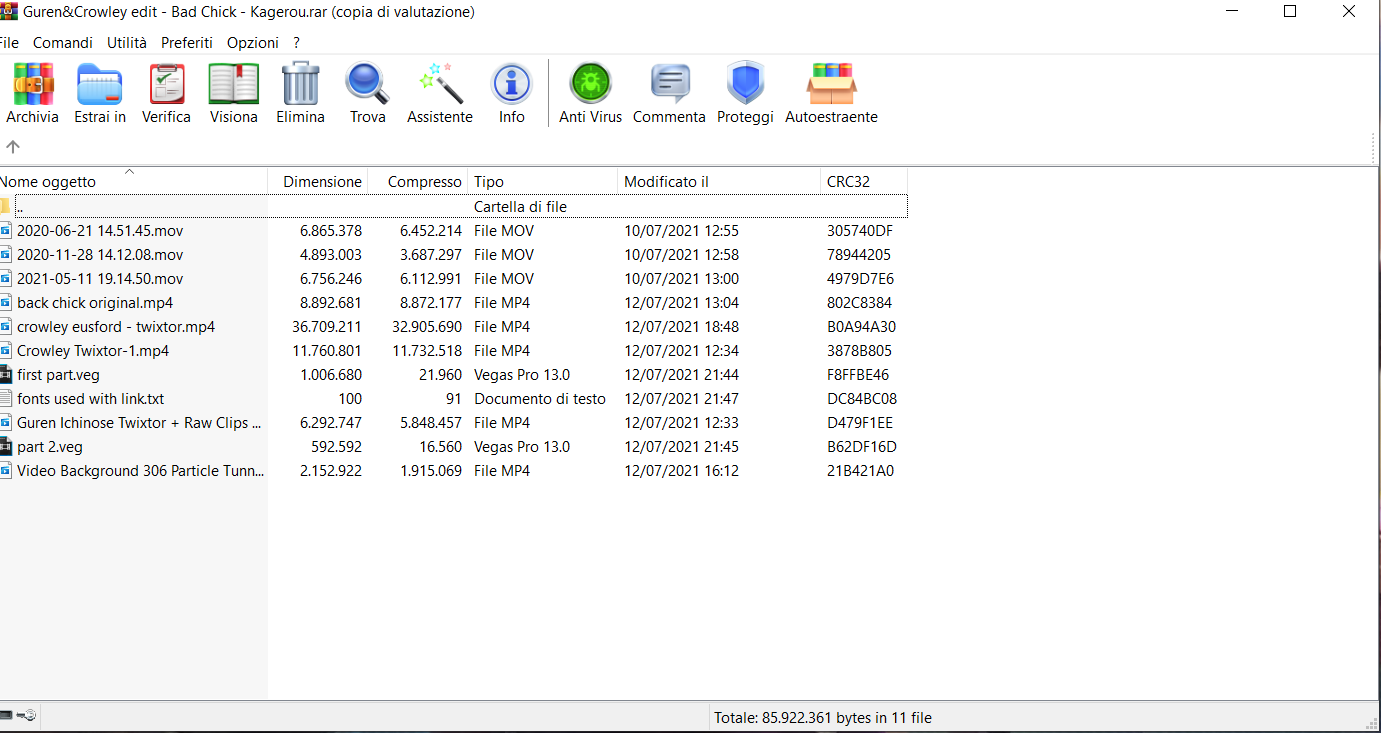
Task: Open the Comandi menu
Action: pos(63,43)
